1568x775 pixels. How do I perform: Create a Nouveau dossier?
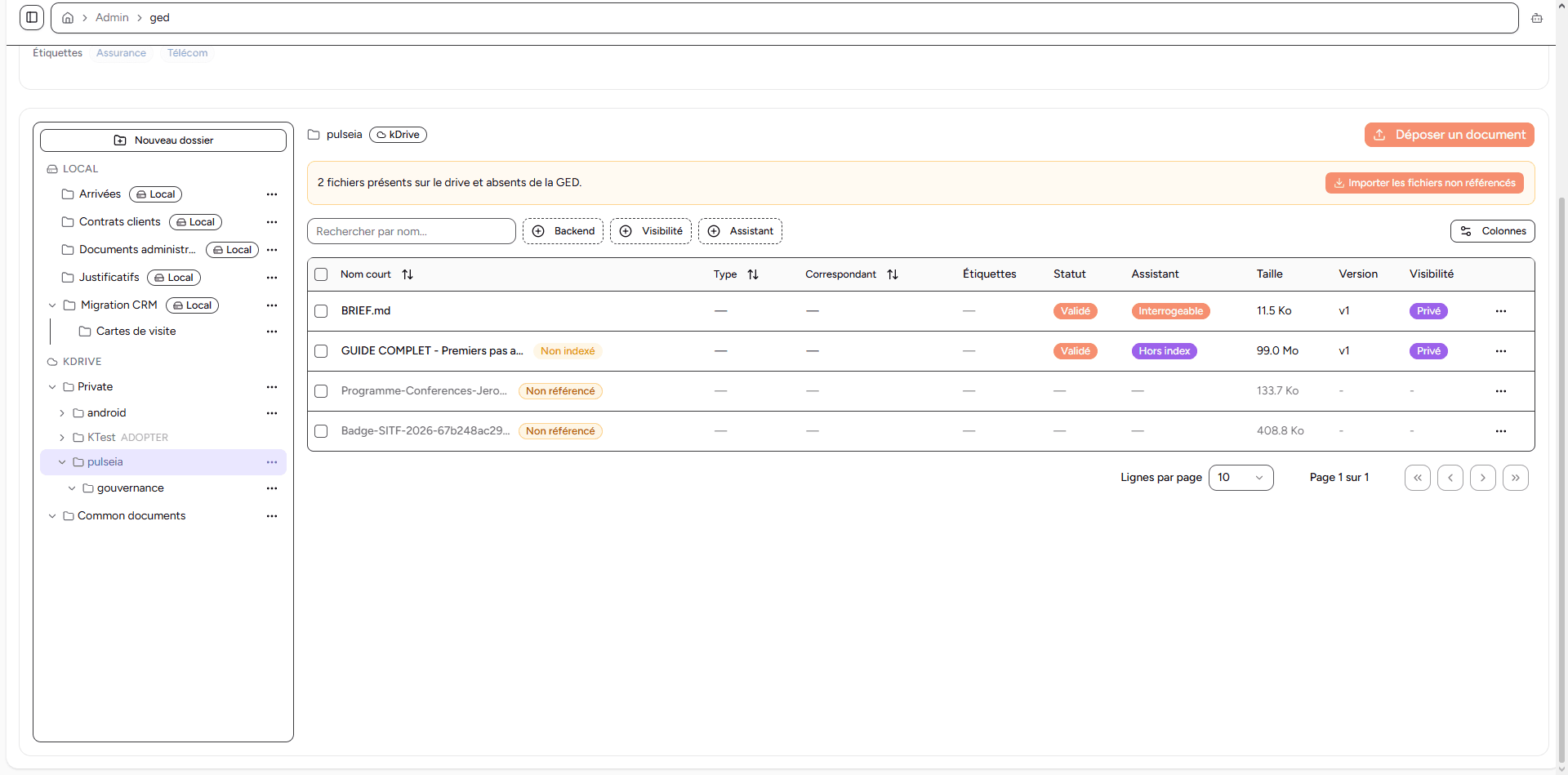(x=163, y=140)
